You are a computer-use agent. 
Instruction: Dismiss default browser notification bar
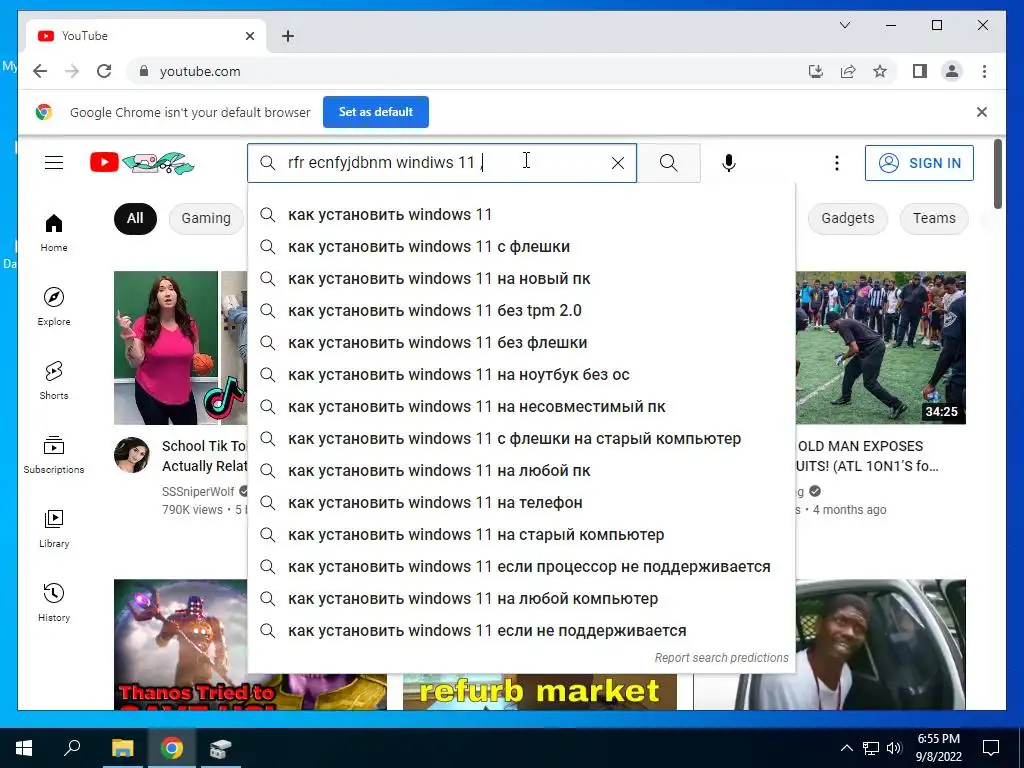(982, 112)
